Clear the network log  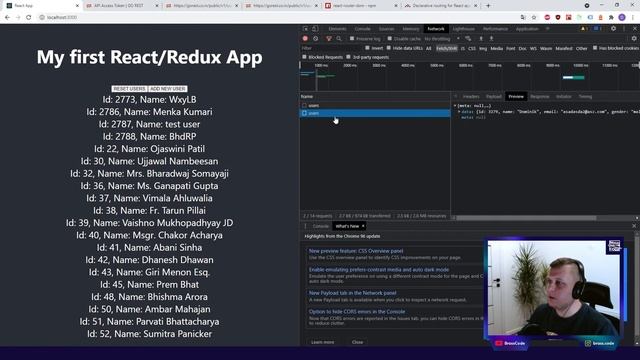pos(316,38)
